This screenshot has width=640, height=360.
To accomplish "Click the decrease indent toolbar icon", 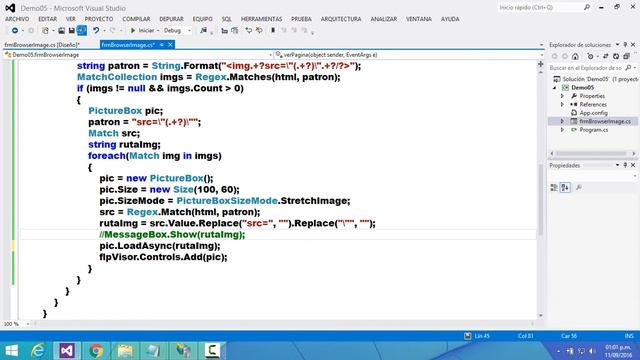I will [x=224, y=31].
